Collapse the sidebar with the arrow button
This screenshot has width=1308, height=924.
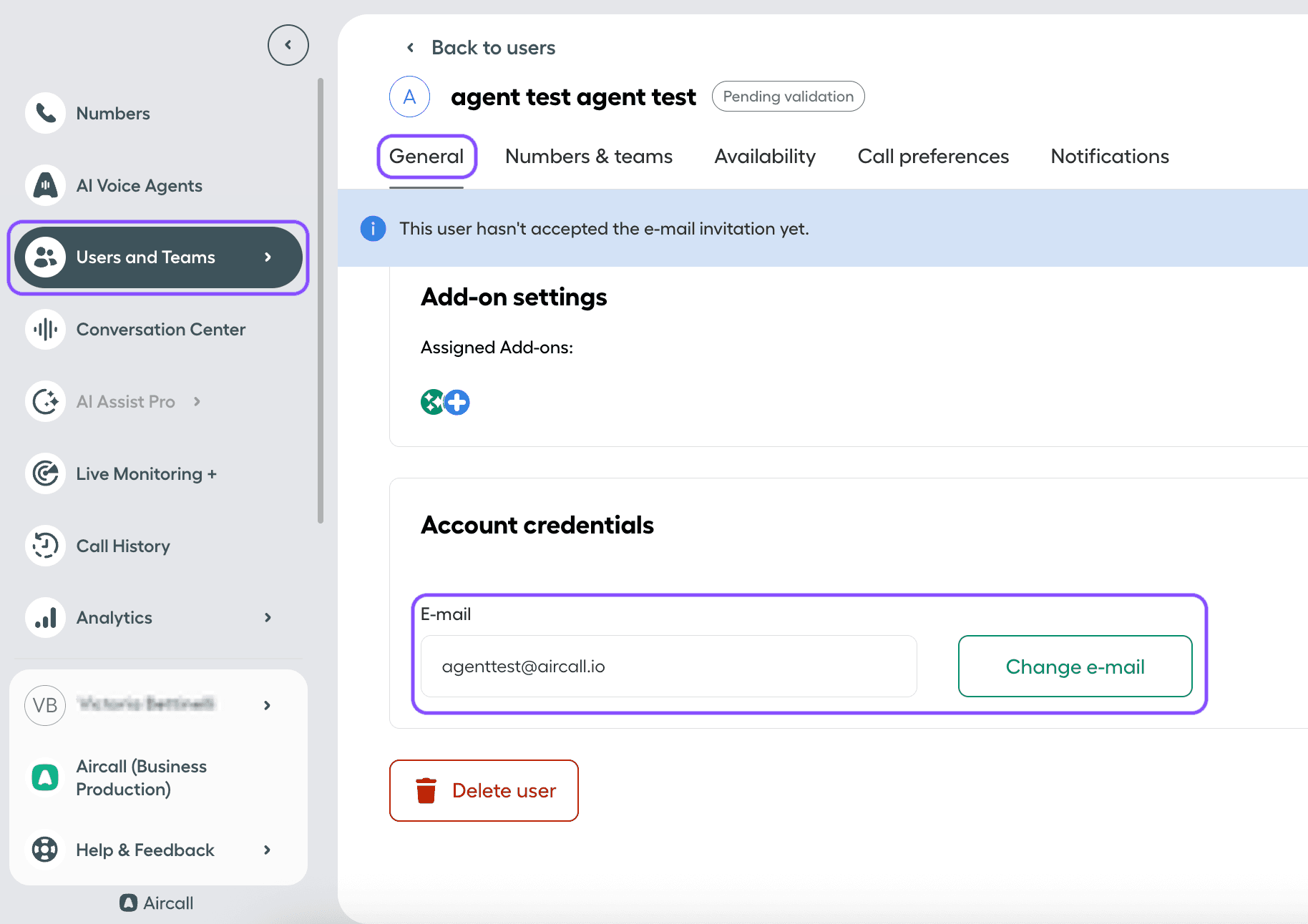point(288,44)
